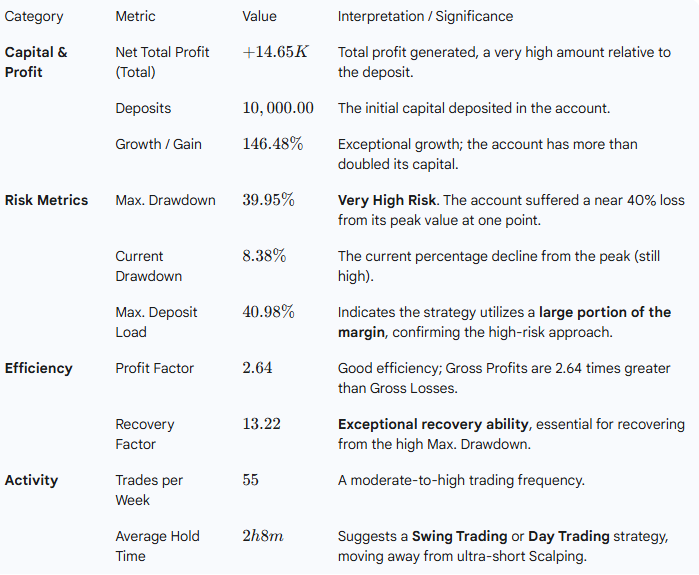Click the Value column header
The height and width of the screenshot is (575, 699).
coord(259,16)
